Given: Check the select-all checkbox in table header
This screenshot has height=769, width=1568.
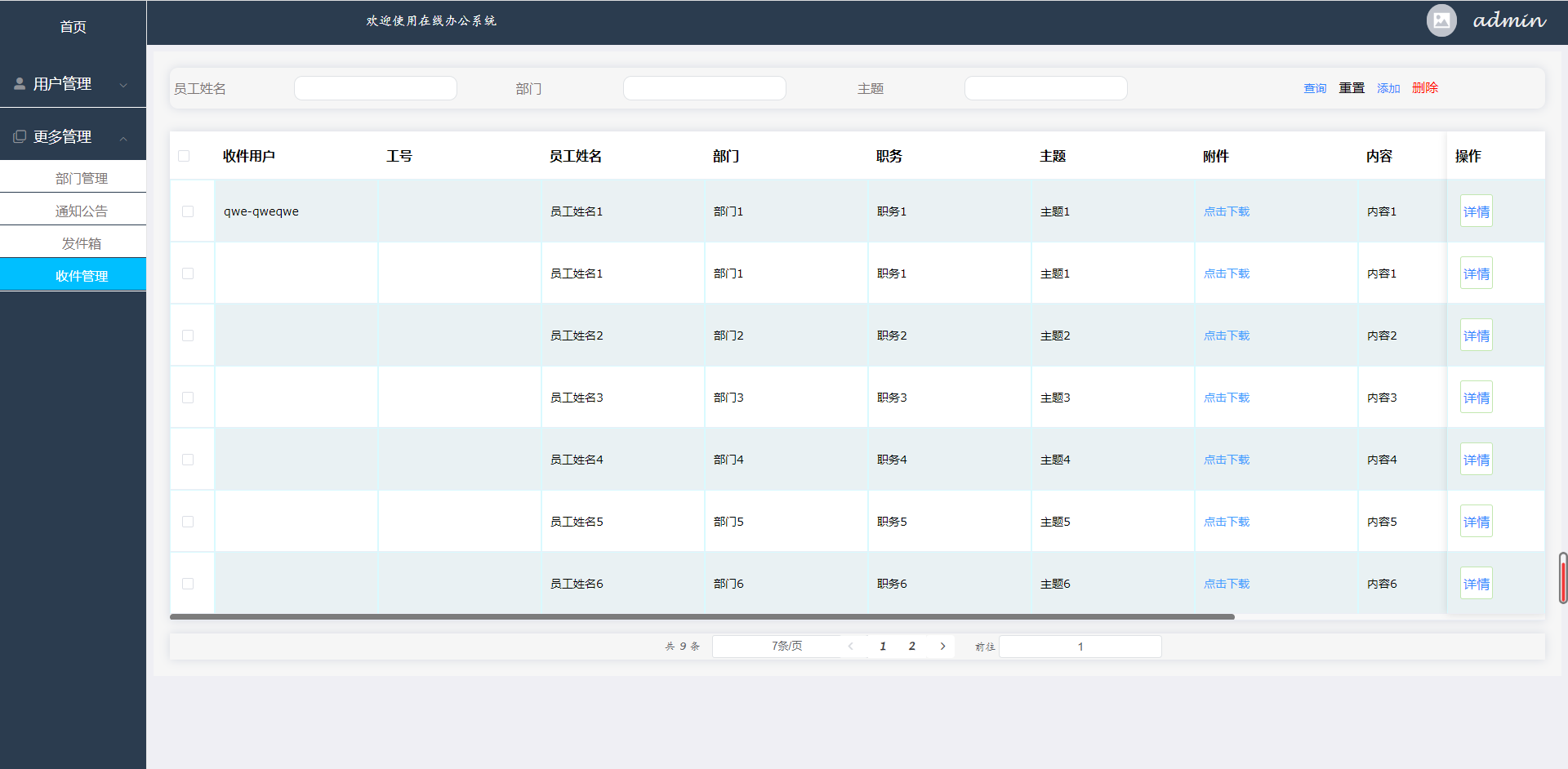Looking at the screenshot, I should point(183,155).
